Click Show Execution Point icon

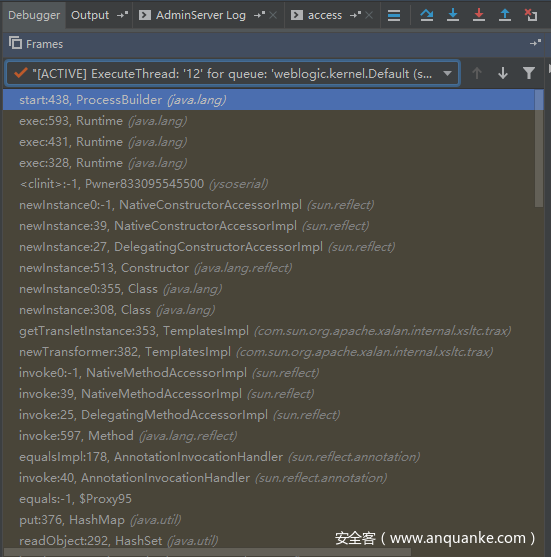[394, 15]
